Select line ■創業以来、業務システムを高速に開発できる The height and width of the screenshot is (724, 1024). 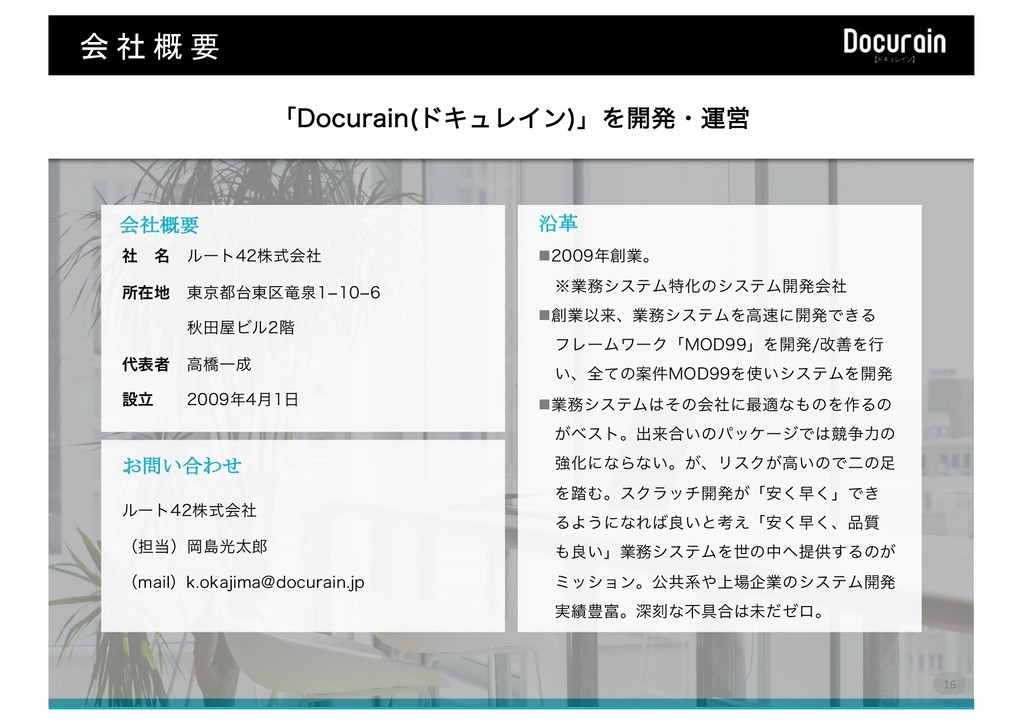tap(707, 315)
